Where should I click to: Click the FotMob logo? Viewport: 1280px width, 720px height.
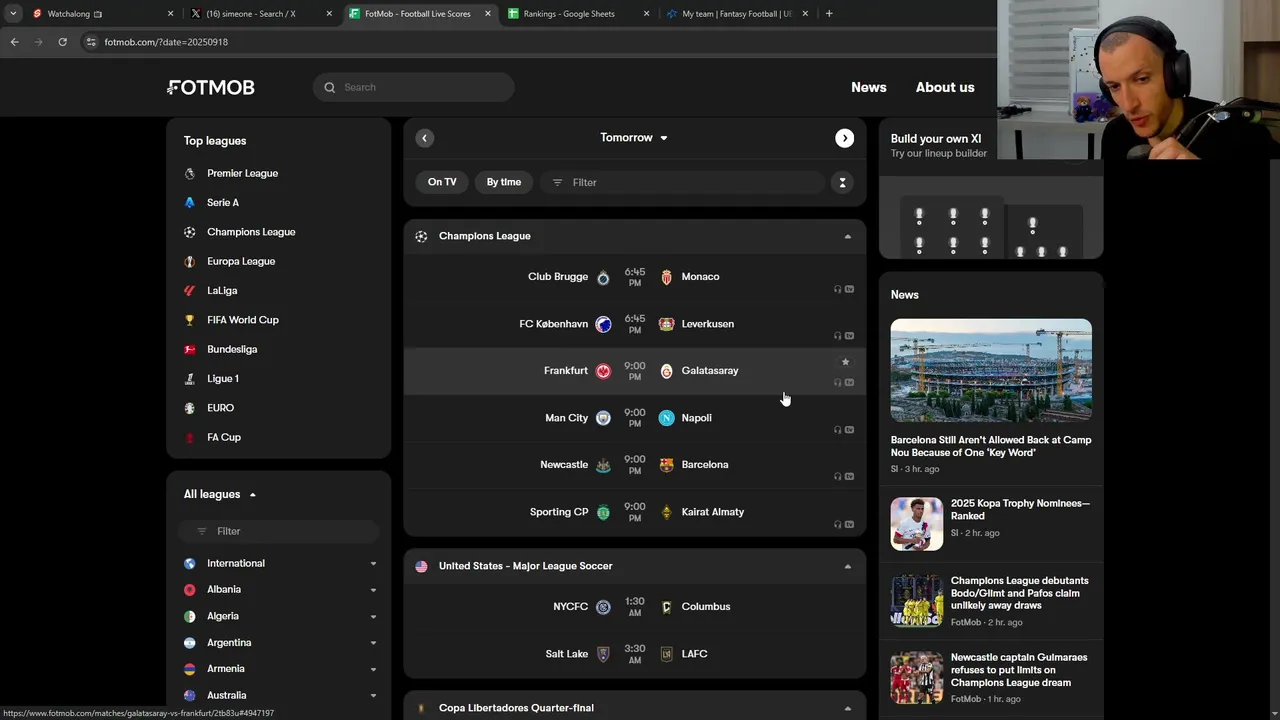[211, 87]
